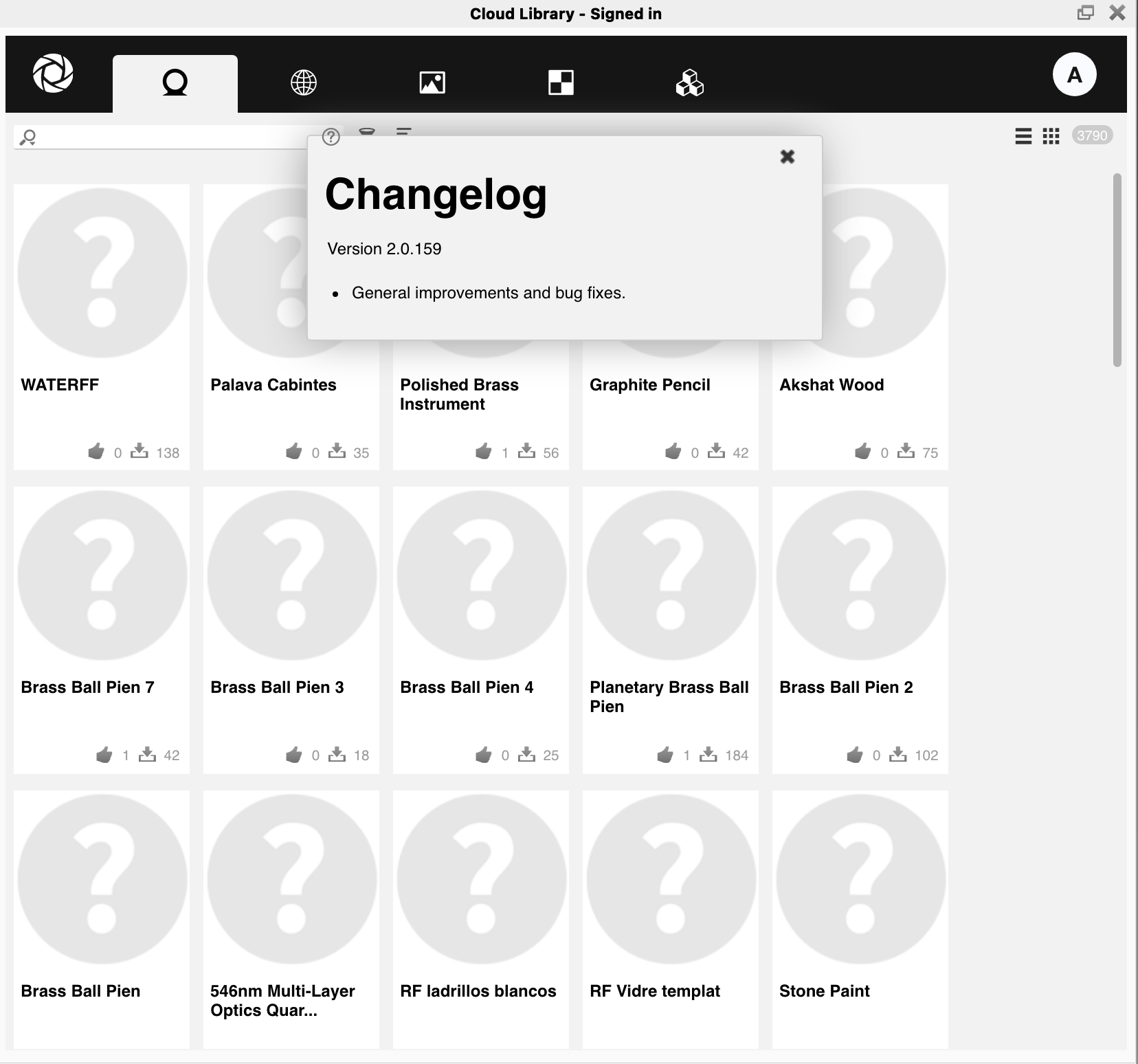Open the help question mark icon
The image size is (1138, 1064).
331,137
